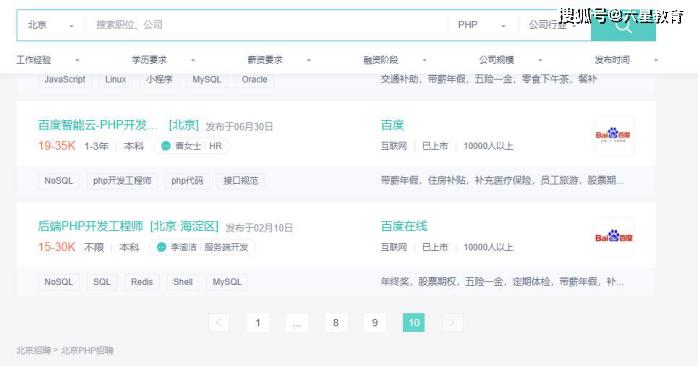Image resolution: width=698 pixels, height=366 pixels.
Task: Select the 接口规范 tag
Action: tap(241, 181)
